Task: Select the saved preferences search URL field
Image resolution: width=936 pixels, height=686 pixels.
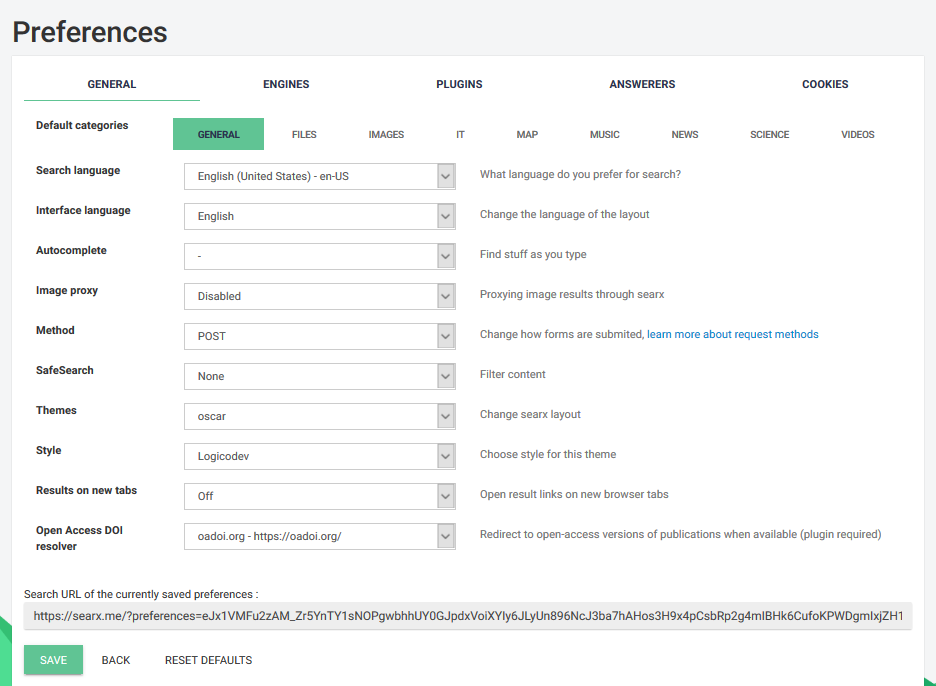Action: 468,616
